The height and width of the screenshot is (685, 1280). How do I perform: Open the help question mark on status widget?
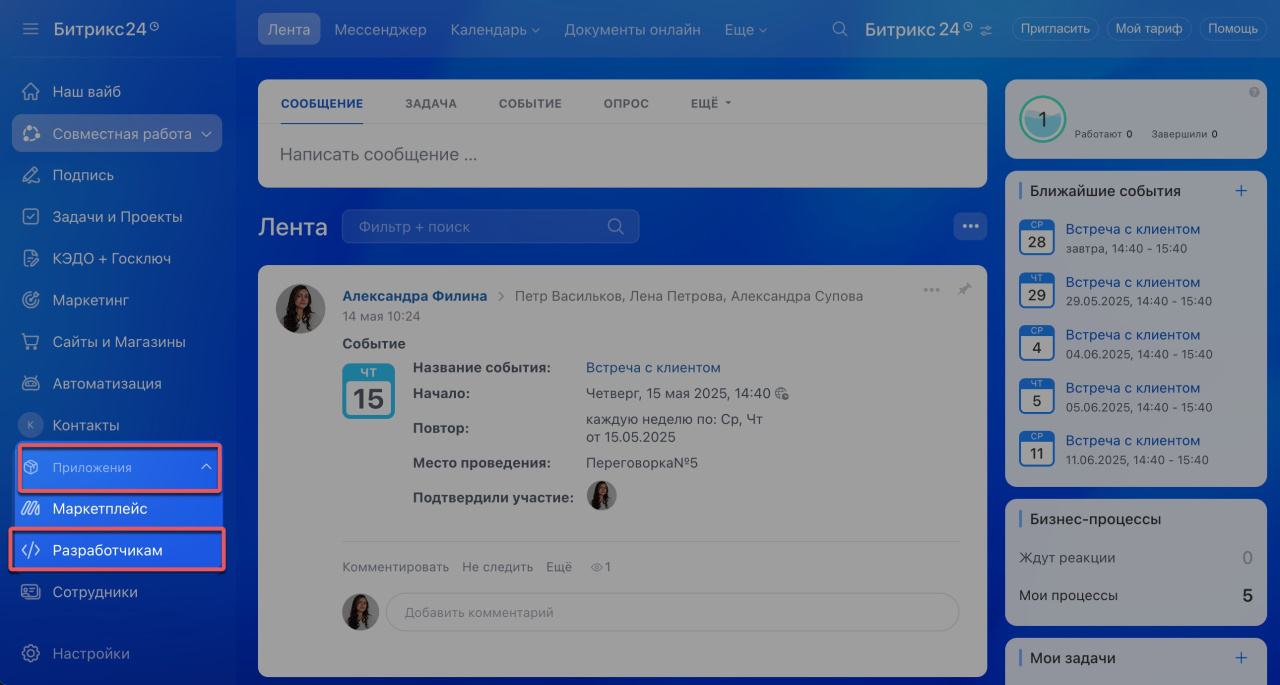tap(1254, 92)
